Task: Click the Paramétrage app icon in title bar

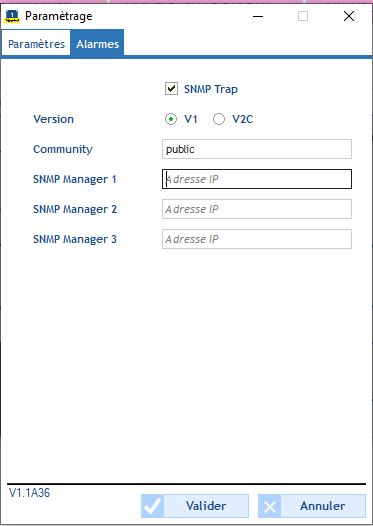Action: pyautogui.click(x=12, y=16)
